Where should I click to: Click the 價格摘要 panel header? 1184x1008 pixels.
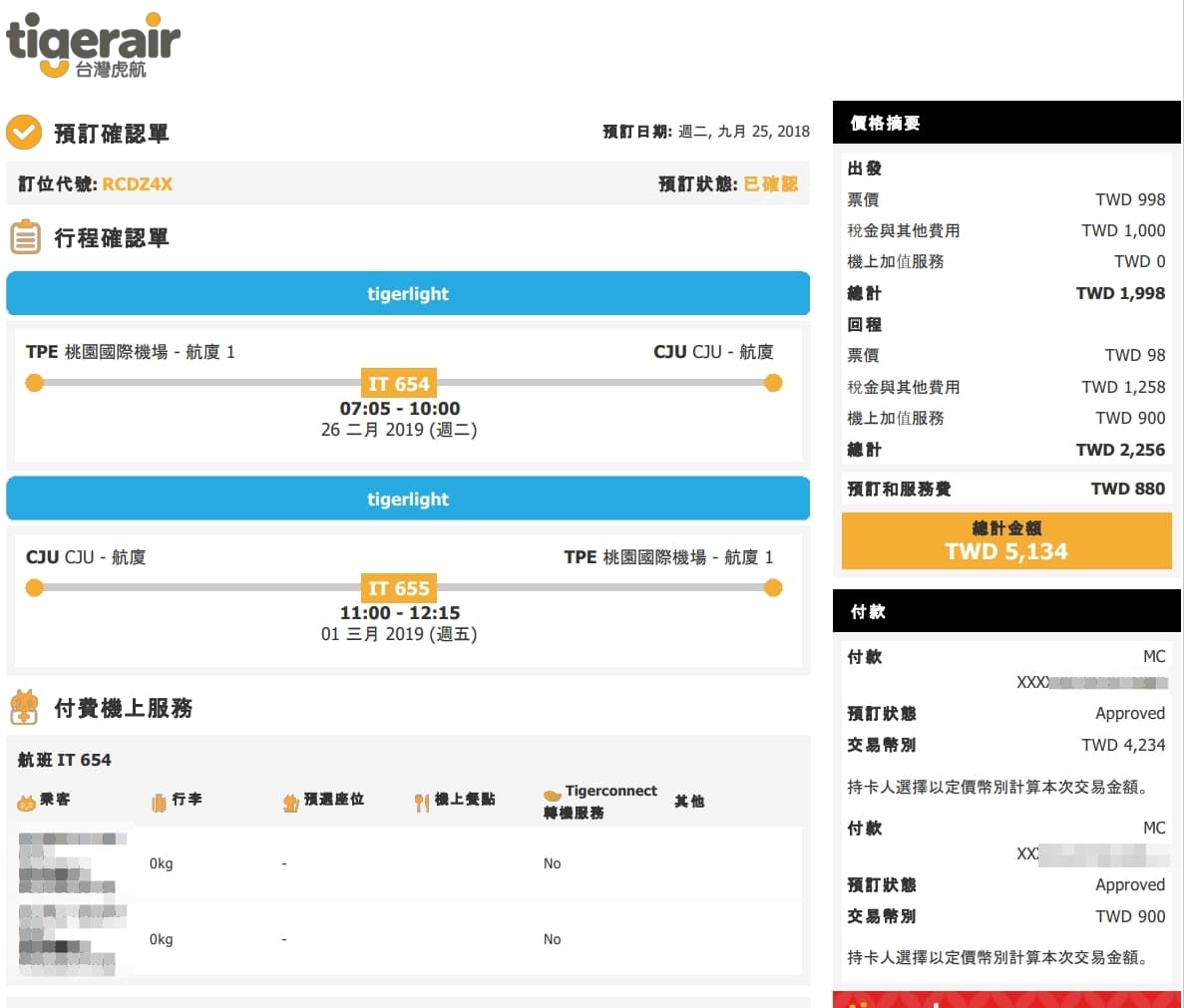point(1006,123)
